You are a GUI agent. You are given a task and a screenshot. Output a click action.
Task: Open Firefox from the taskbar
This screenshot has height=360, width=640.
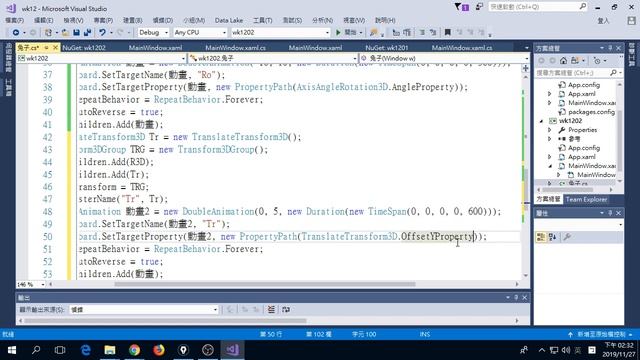159,350
